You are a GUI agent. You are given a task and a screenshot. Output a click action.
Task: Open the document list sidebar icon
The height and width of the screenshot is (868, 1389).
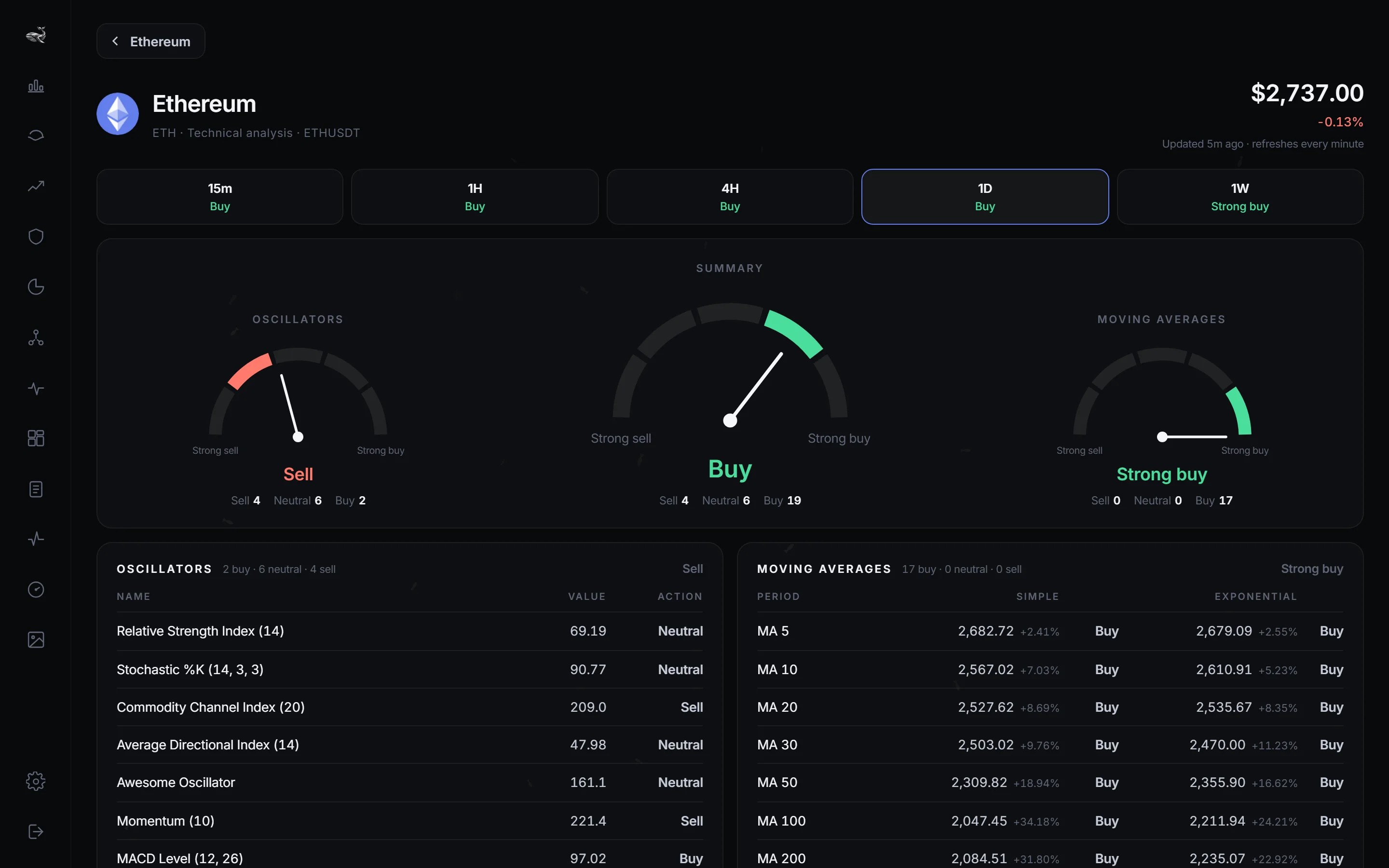(x=36, y=489)
